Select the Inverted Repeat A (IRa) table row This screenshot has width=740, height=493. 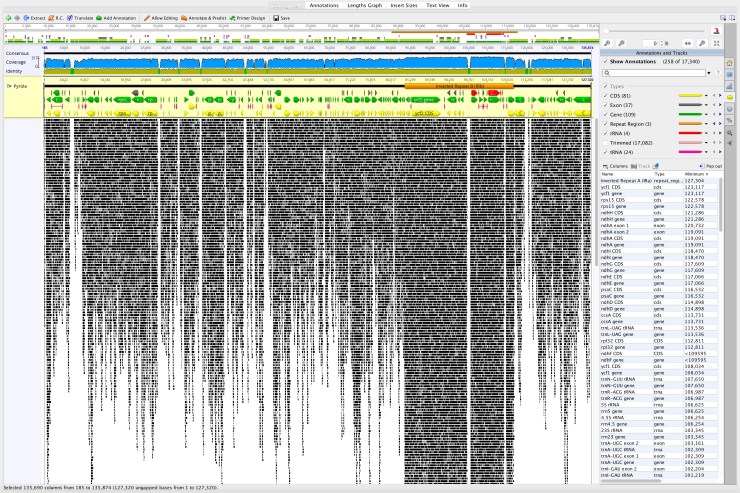pos(660,181)
